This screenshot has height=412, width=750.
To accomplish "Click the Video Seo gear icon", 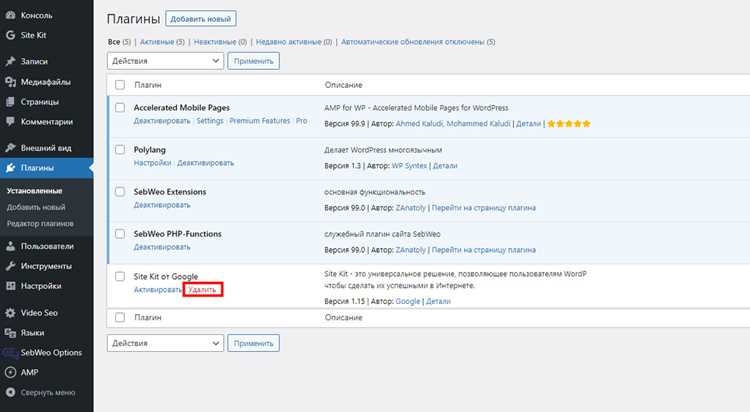I will (x=10, y=312).
